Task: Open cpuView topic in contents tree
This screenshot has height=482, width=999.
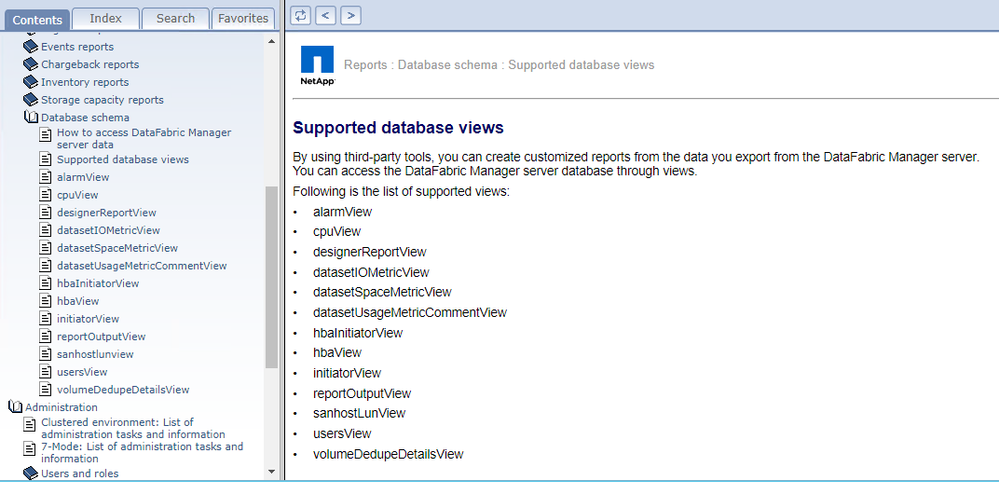Action: point(78,195)
